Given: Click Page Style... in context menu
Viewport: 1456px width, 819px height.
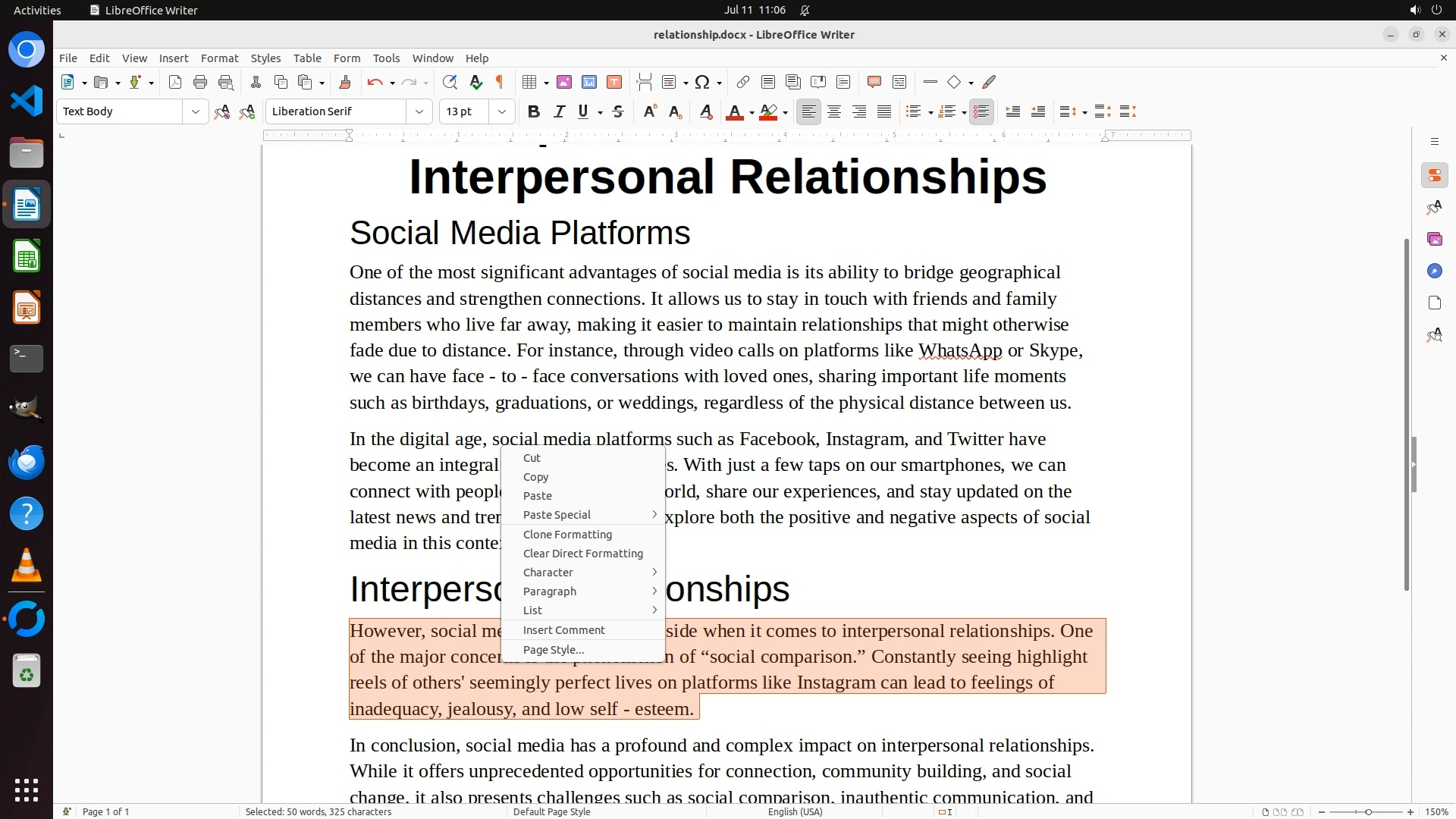Looking at the screenshot, I should pos(554,650).
